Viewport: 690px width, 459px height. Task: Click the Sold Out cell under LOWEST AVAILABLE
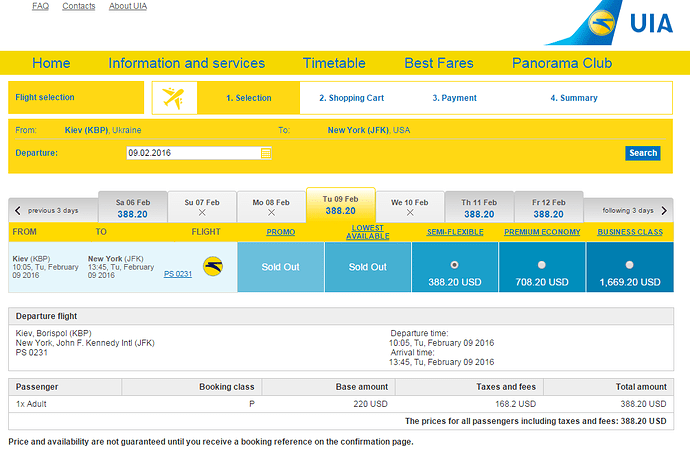tap(368, 267)
